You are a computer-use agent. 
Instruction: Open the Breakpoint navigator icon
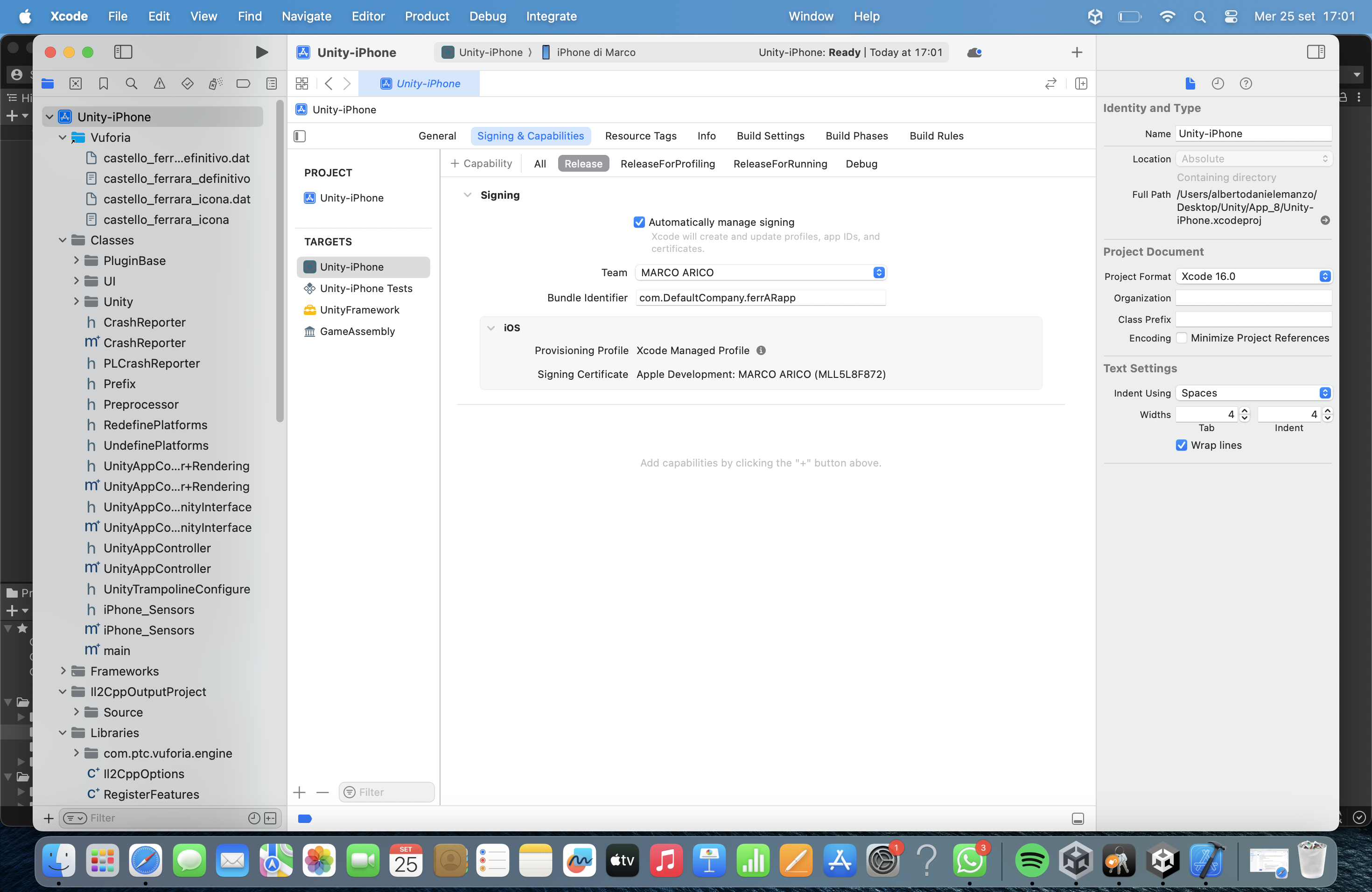click(243, 84)
